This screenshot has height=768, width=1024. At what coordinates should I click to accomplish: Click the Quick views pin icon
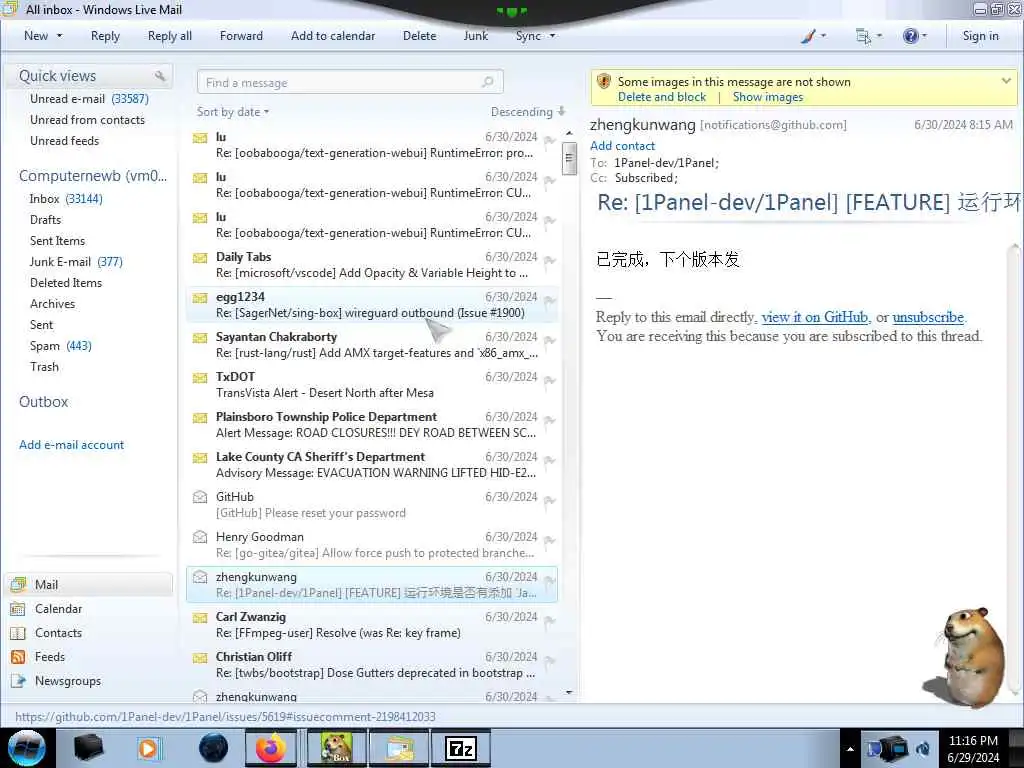coord(160,76)
